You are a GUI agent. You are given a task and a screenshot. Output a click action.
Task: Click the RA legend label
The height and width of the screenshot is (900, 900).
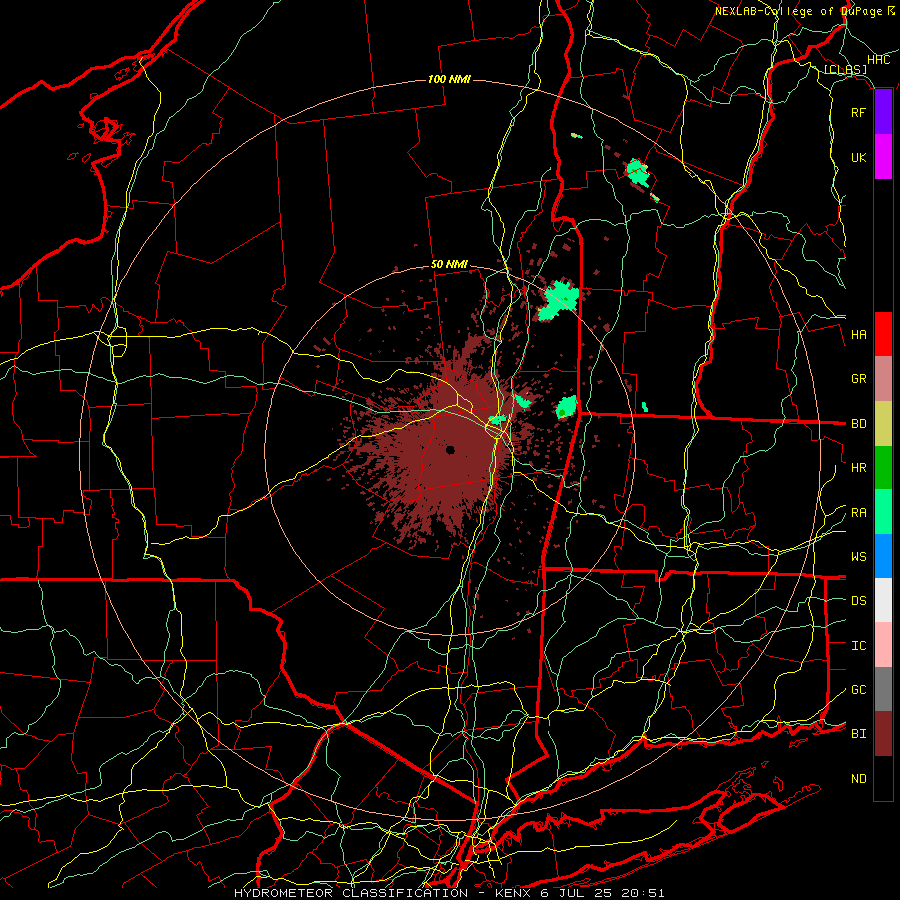pyautogui.click(x=858, y=513)
